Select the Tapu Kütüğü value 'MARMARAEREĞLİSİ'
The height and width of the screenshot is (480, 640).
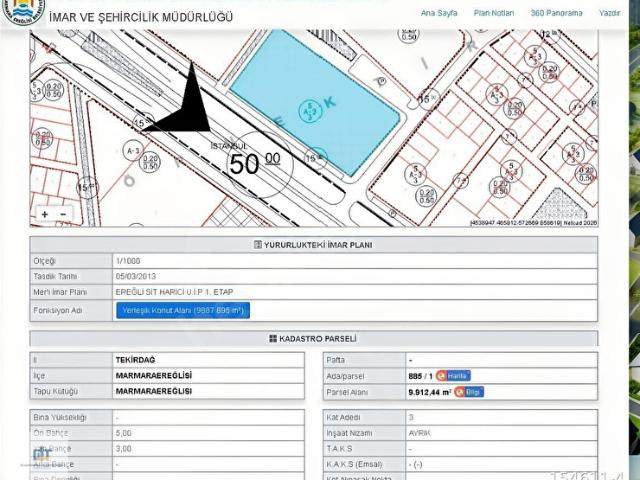click(x=153, y=391)
